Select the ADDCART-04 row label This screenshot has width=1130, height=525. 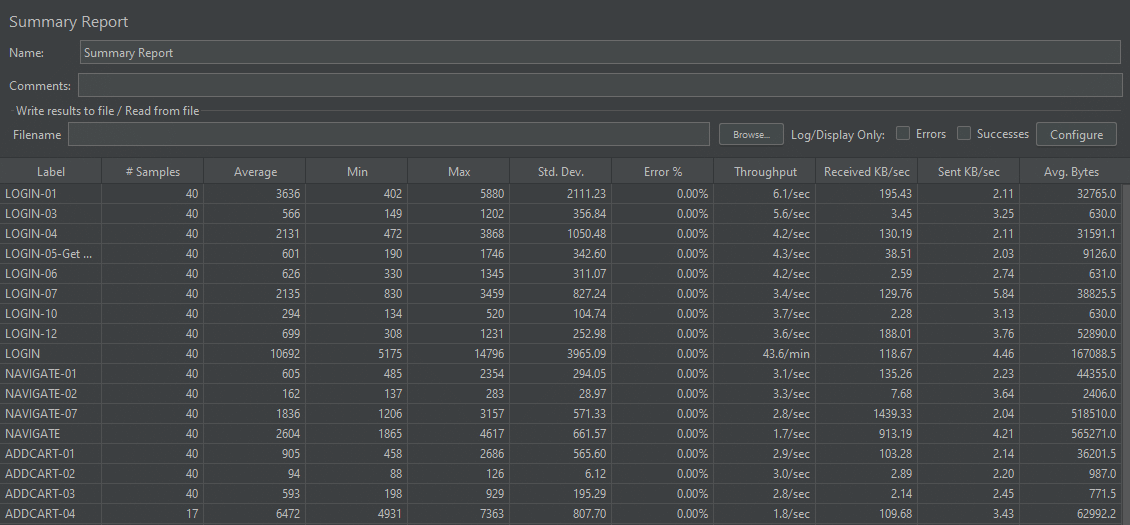[x=40, y=513]
